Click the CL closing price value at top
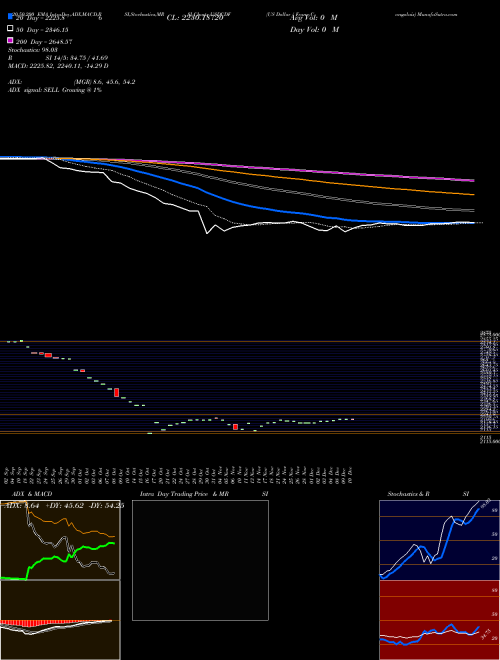This screenshot has width=500, height=660. pos(194,18)
